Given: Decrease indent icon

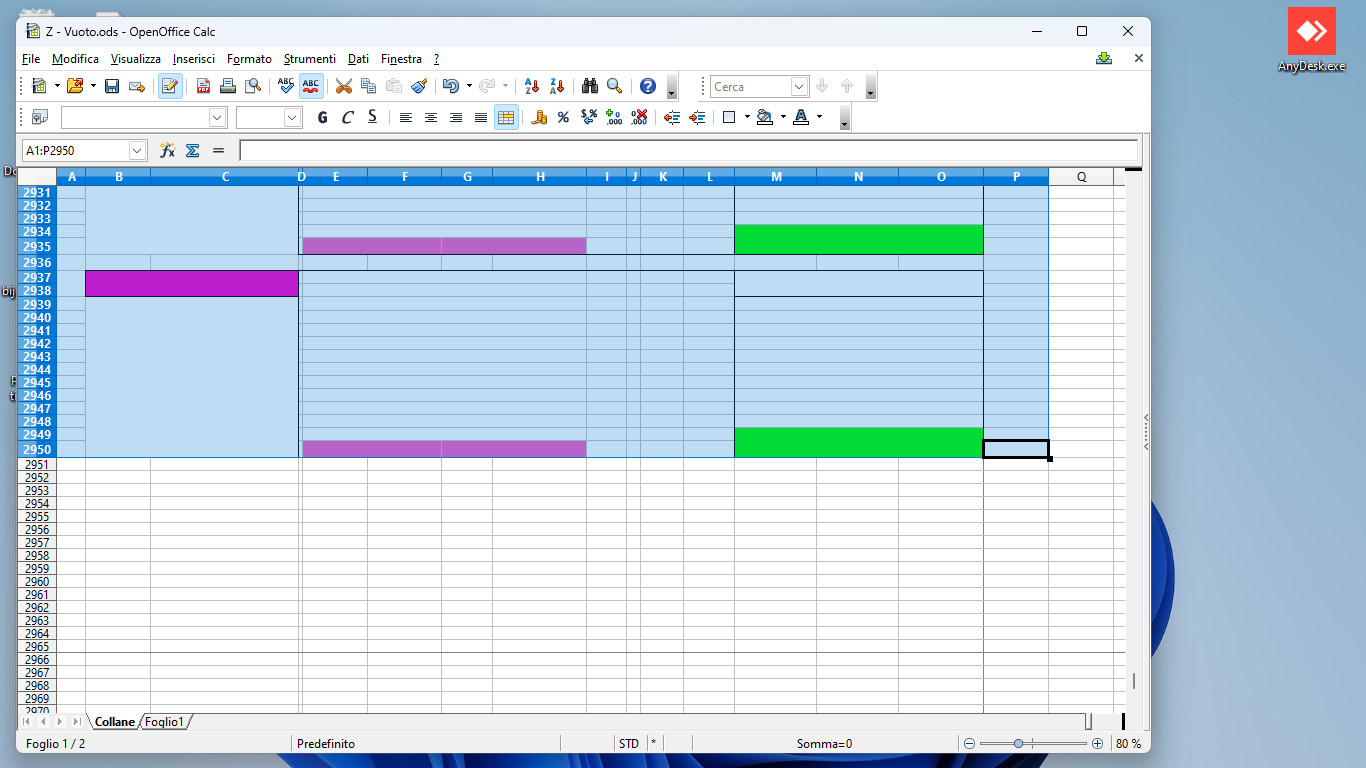Looking at the screenshot, I should coord(672,117).
